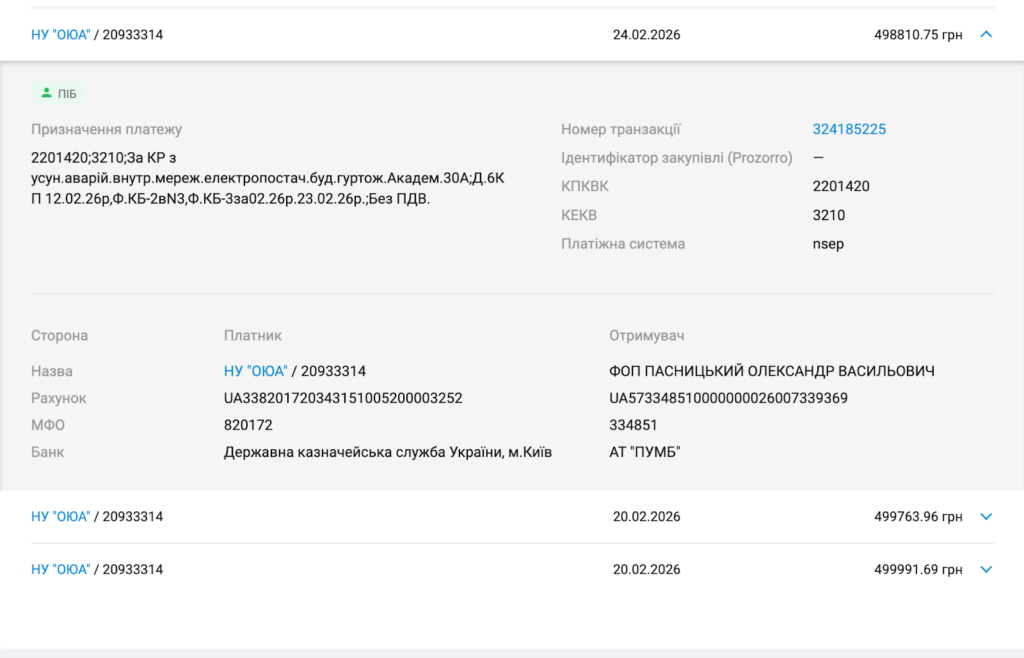Click the 499991.69 грн amount
This screenshot has width=1024, height=658.
click(917, 570)
